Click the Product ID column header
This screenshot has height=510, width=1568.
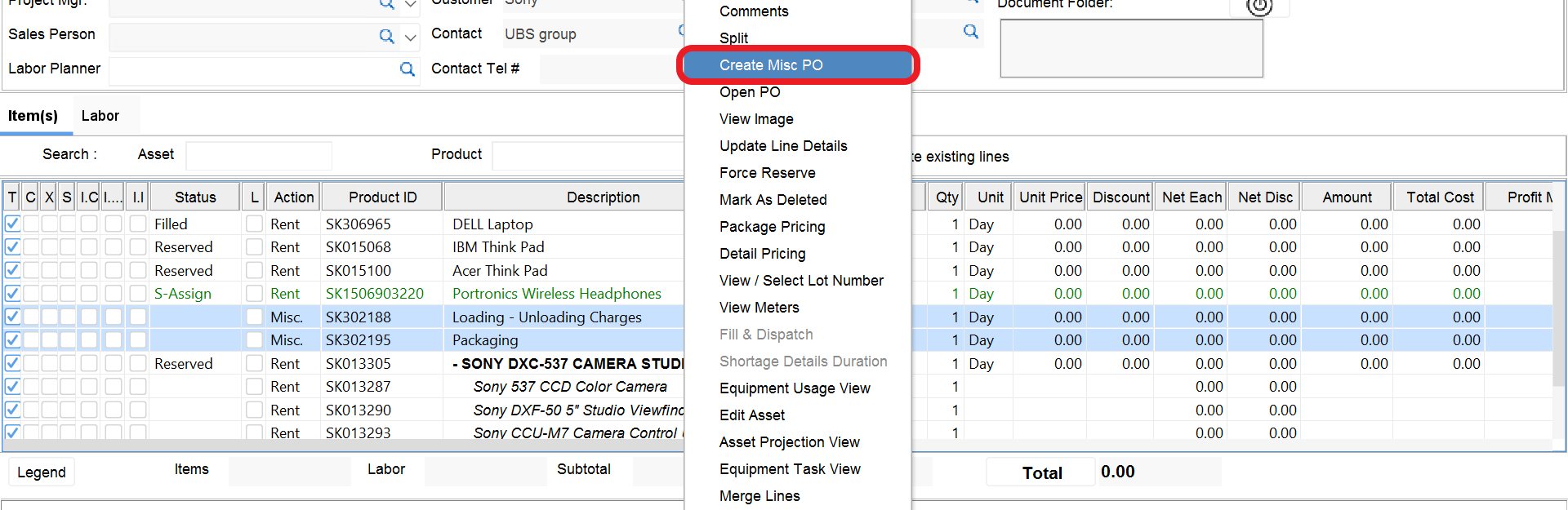click(382, 197)
